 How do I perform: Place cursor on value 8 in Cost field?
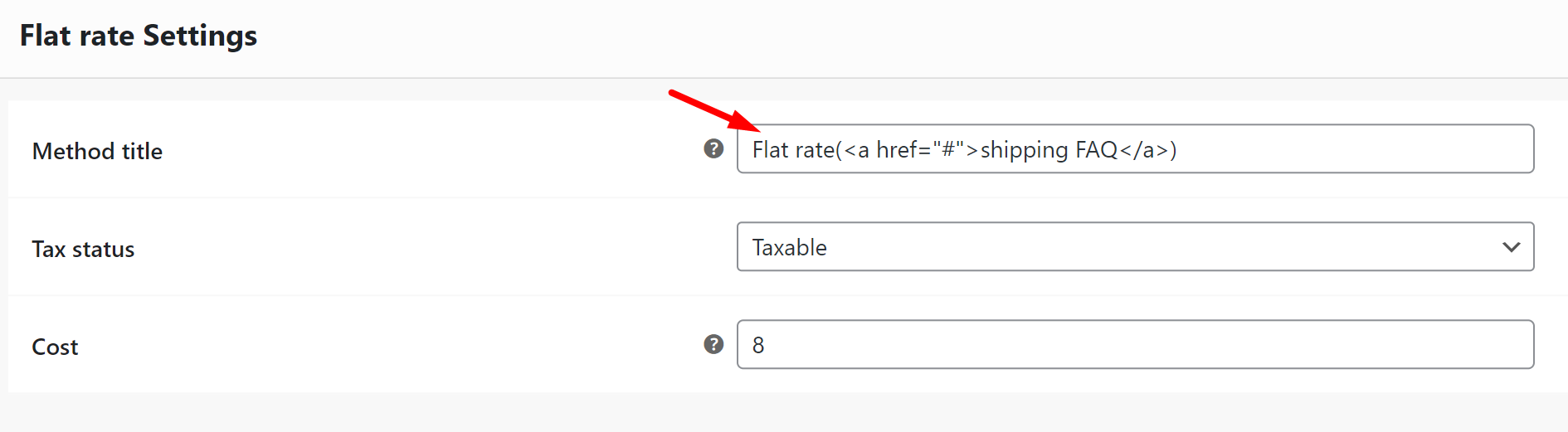pos(758,345)
